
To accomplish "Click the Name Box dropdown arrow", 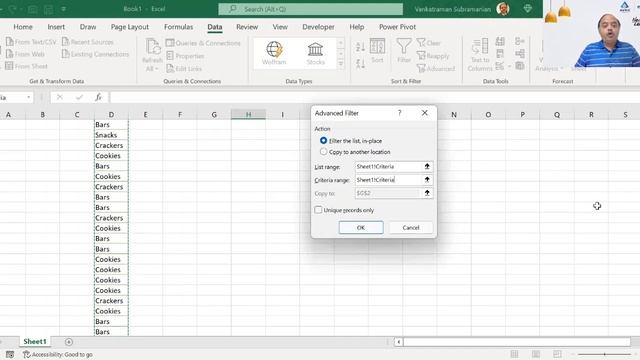I will 29,97.
